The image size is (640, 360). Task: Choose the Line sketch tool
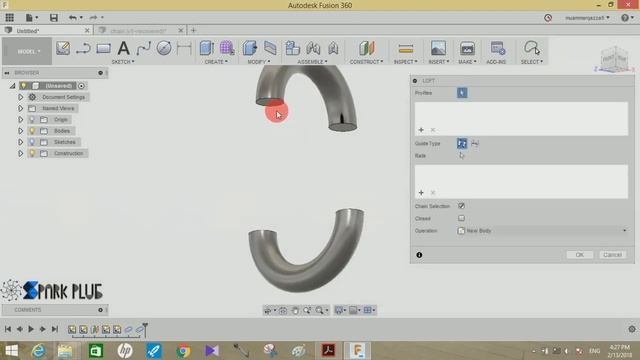tap(83, 48)
